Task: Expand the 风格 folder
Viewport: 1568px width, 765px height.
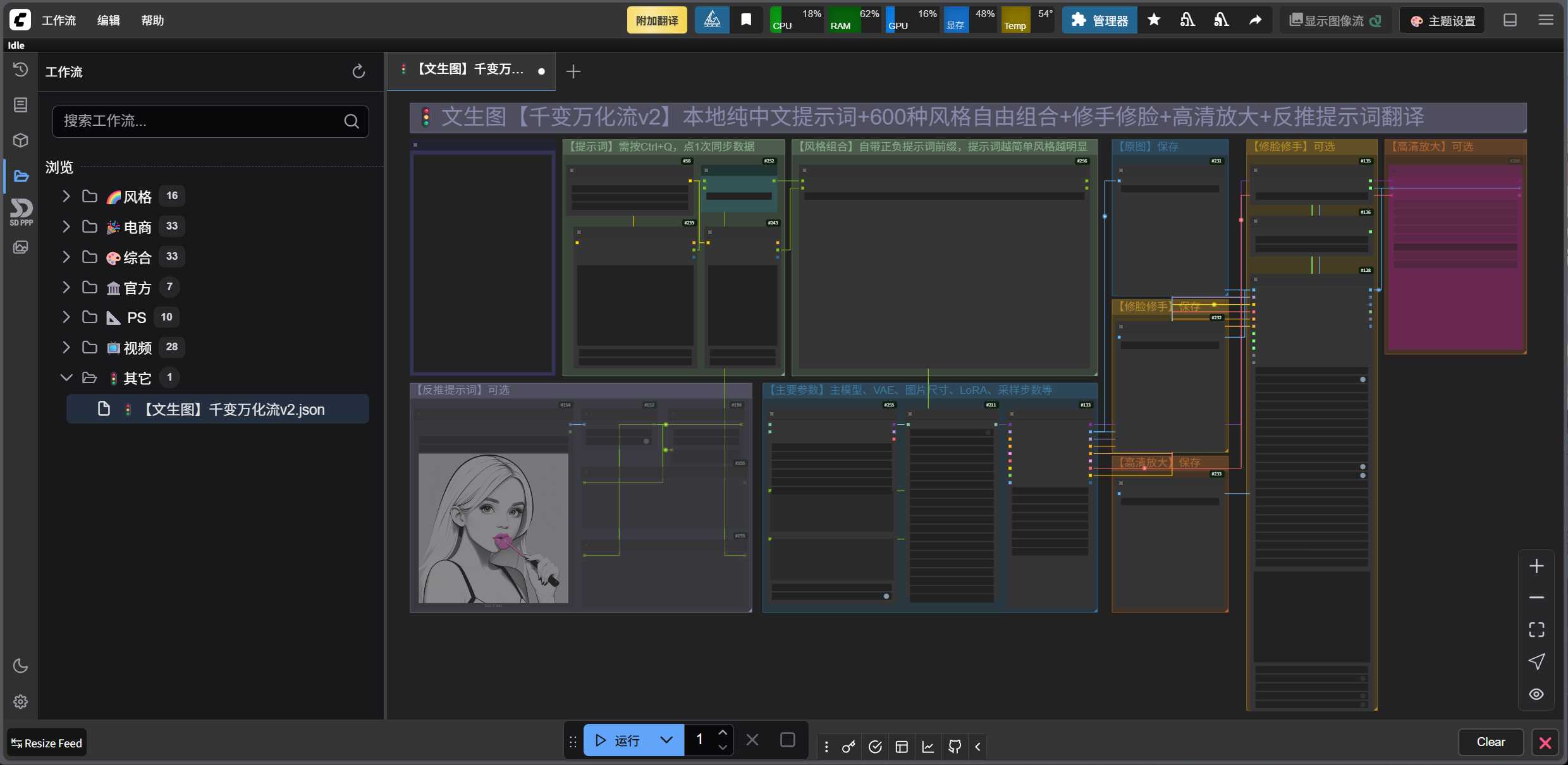Action: coord(66,197)
